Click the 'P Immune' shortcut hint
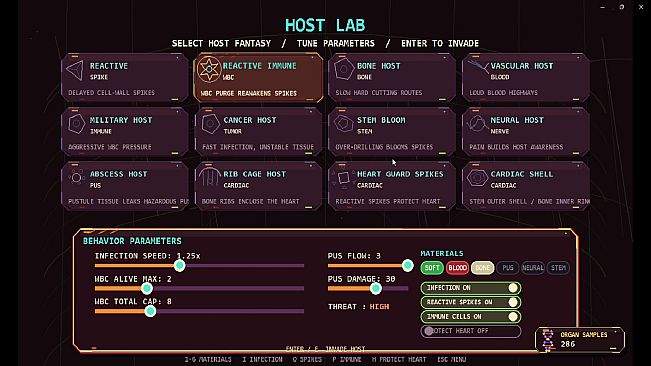The height and width of the screenshot is (366, 651). 347,359
